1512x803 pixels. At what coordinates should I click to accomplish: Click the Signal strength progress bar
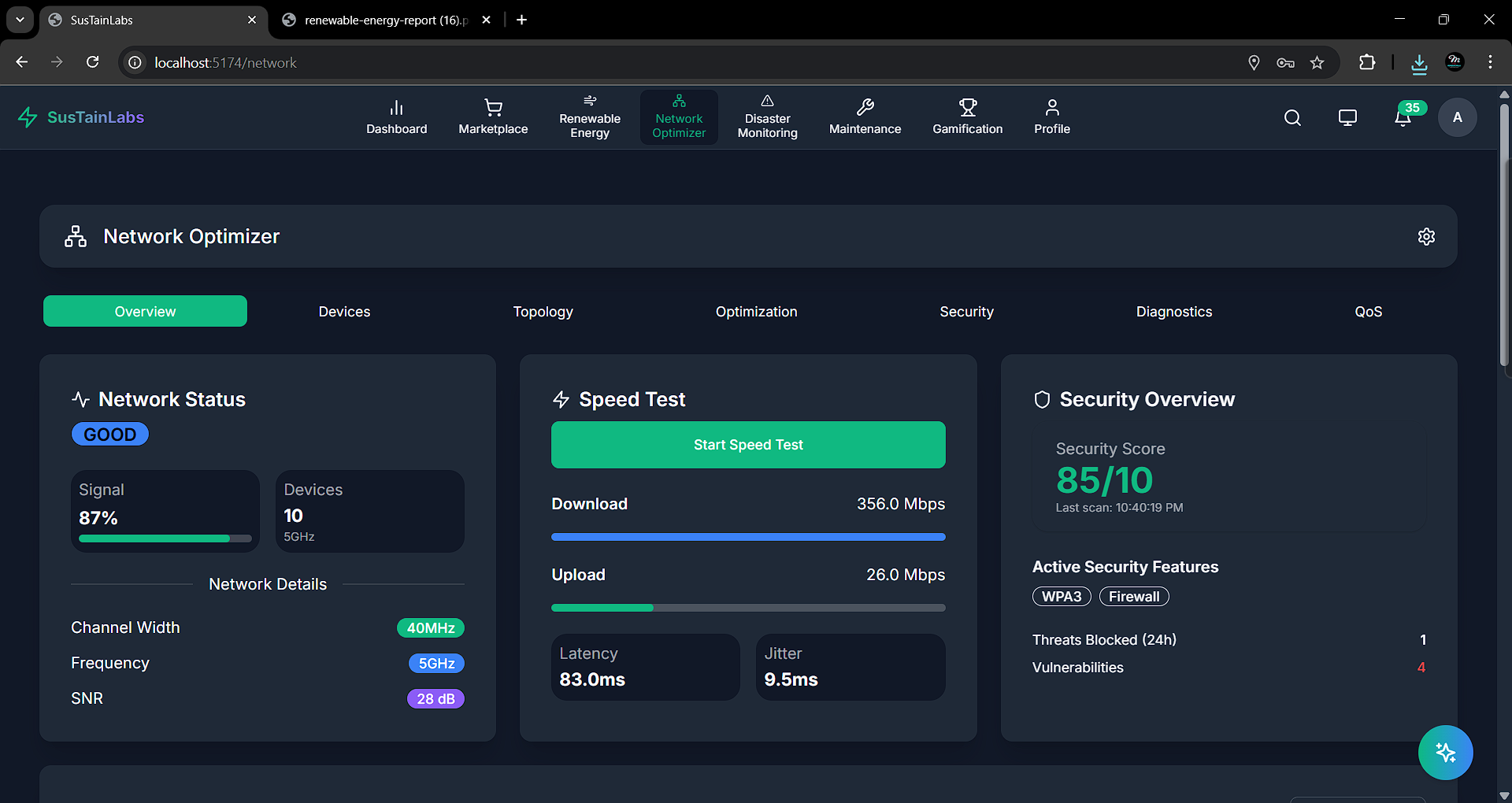[x=165, y=538]
